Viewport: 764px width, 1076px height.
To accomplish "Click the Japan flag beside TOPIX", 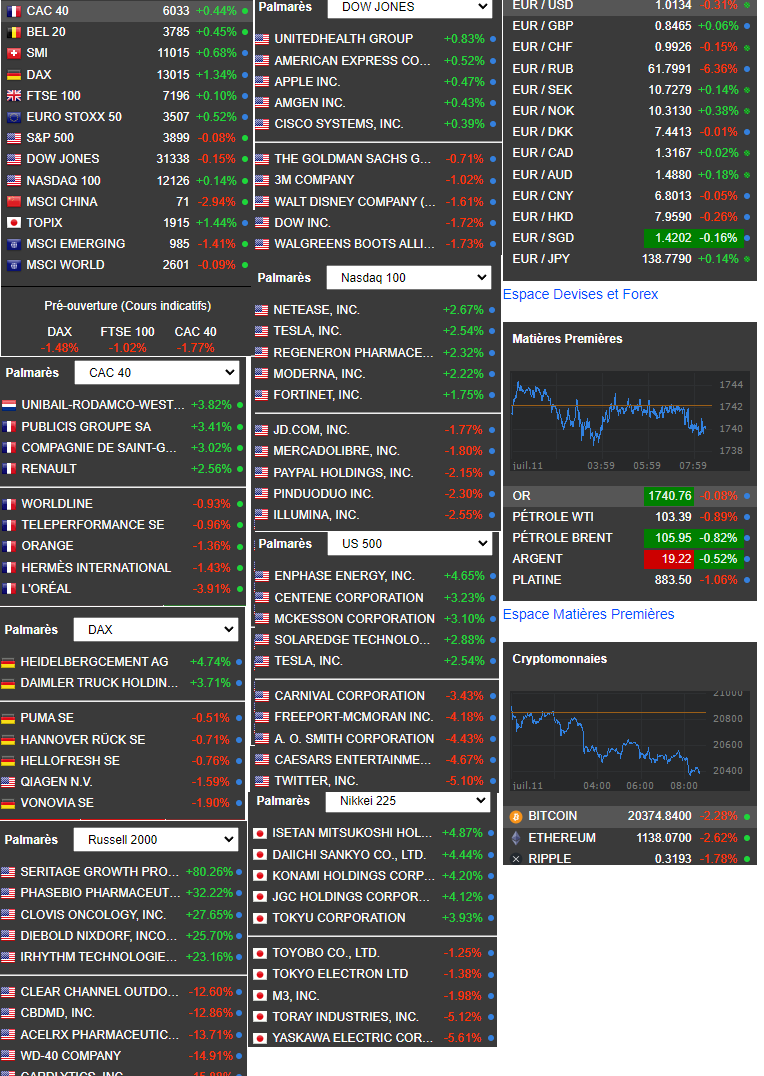I will pyautogui.click(x=14, y=223).
